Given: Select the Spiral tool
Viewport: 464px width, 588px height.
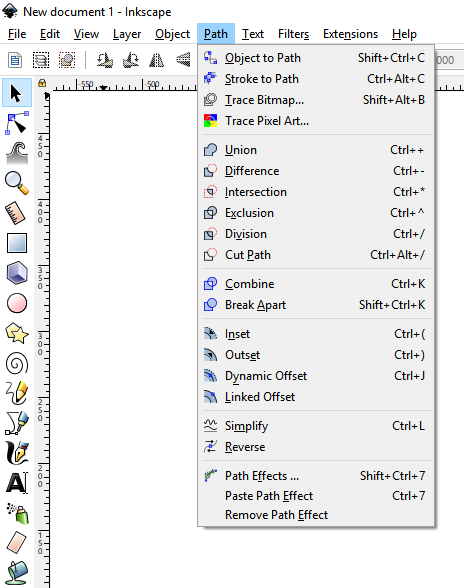Looking at the screenshot, I should click(17, 363).
